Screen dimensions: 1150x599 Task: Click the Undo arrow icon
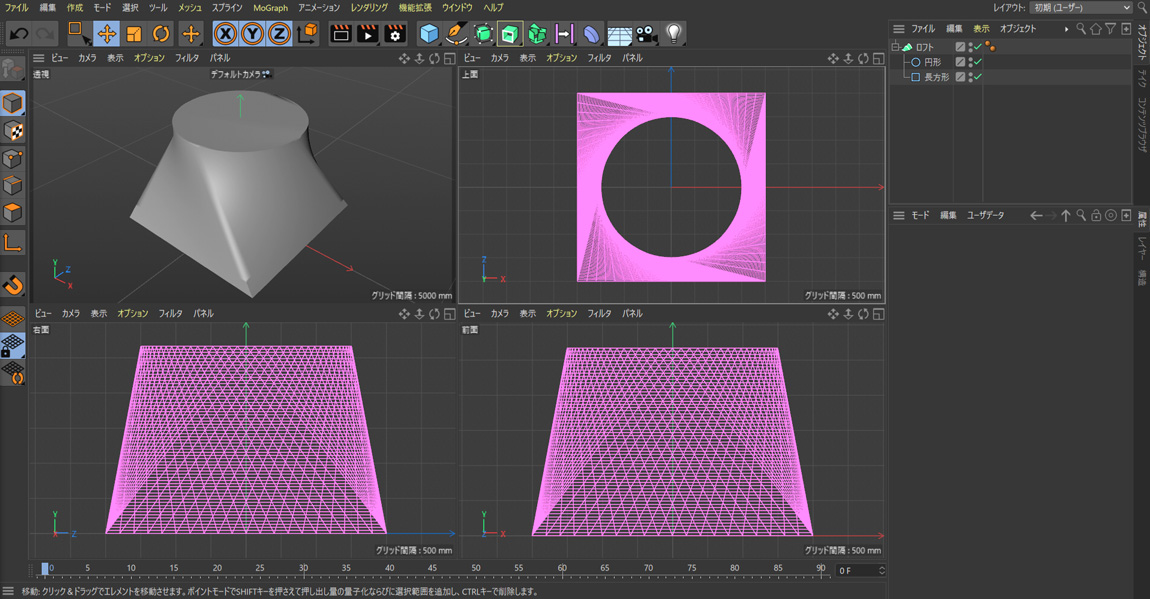coord(19,34)
